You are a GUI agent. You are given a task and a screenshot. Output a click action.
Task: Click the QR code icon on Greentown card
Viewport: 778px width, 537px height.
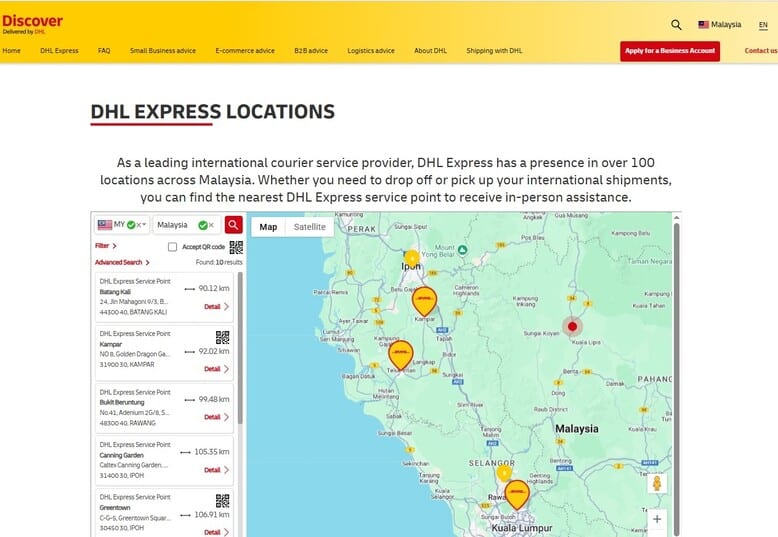[222, 501]
